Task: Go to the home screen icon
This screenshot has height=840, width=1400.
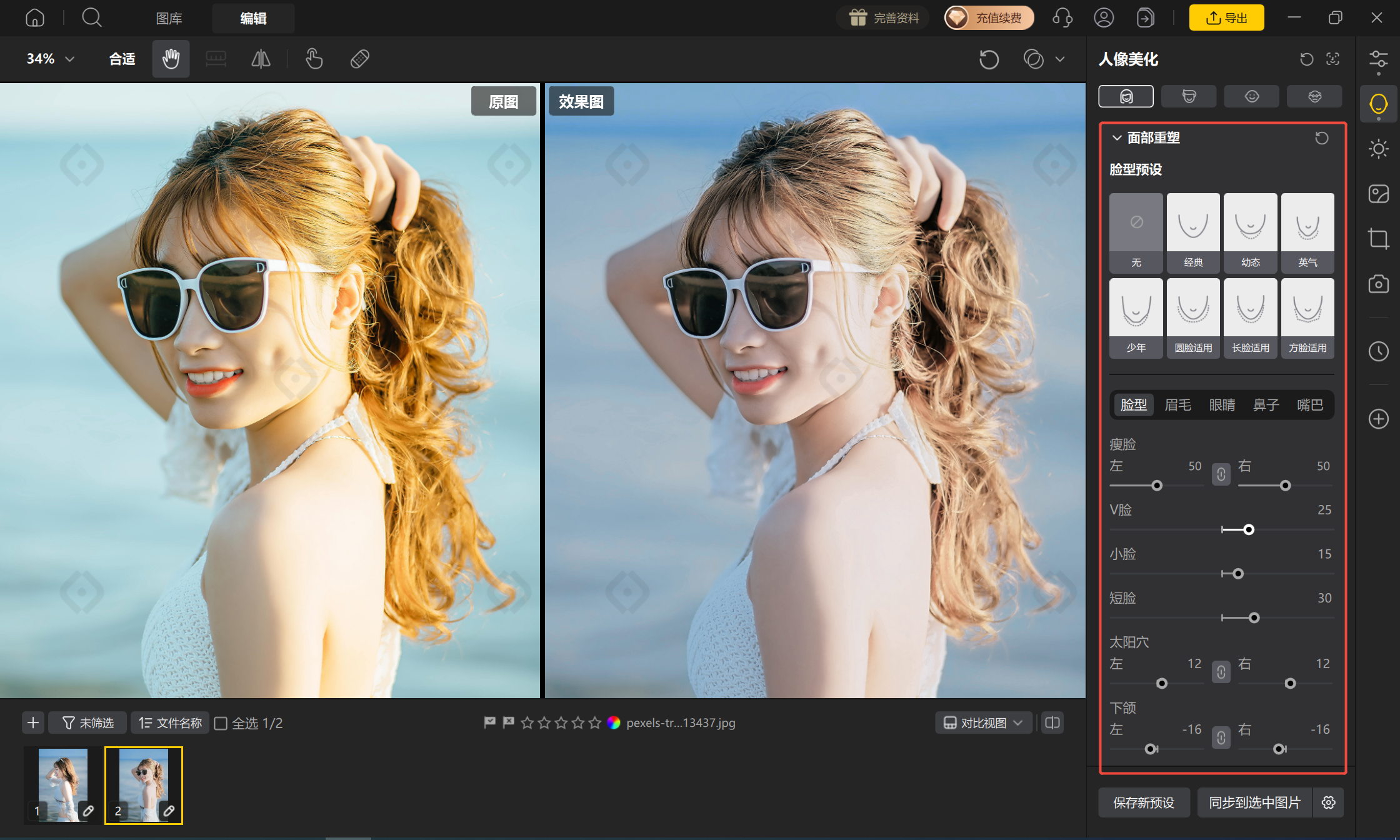Action: coord(35,18)
